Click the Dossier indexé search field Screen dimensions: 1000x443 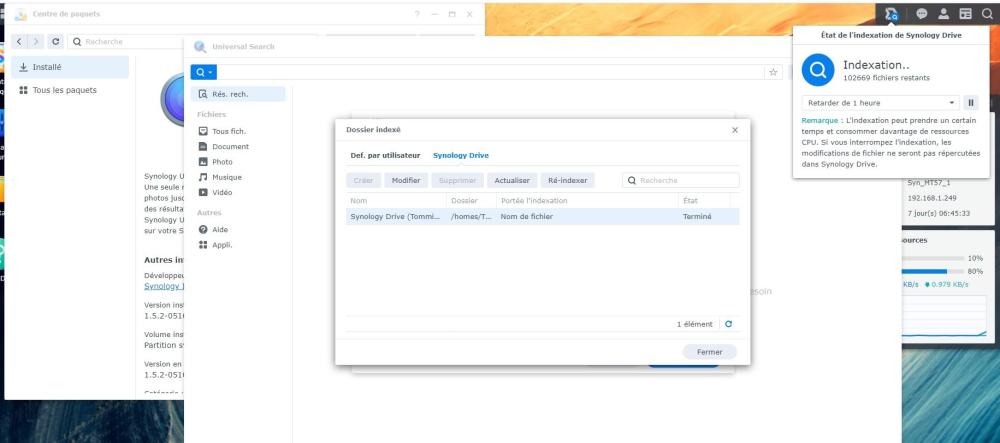pos(680,180)
